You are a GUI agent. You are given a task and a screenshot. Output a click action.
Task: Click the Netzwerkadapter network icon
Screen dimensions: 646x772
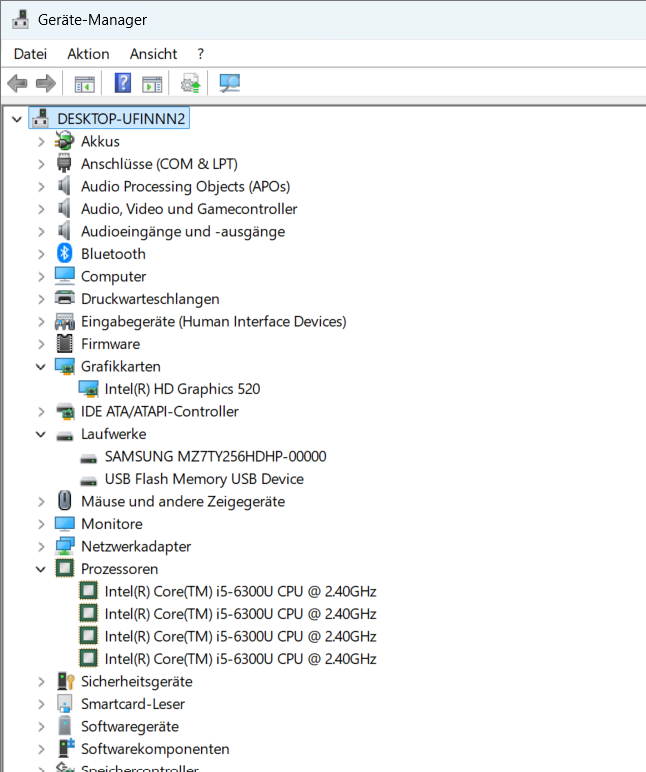(x=65, y=546)
